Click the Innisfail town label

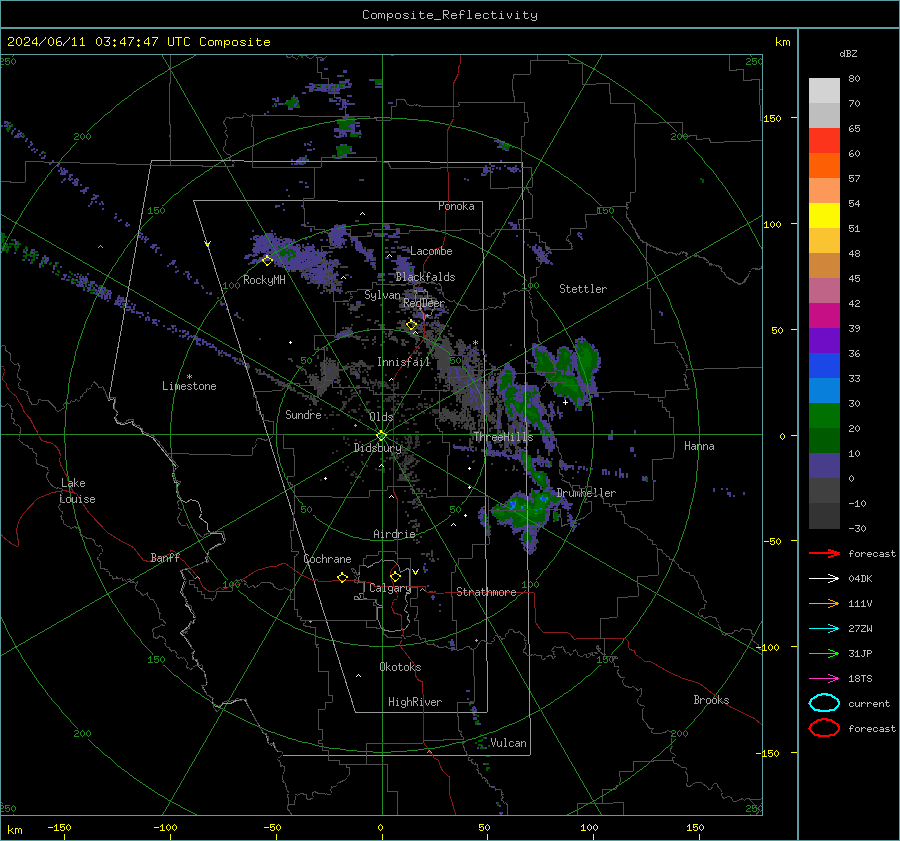coord(403,362)
